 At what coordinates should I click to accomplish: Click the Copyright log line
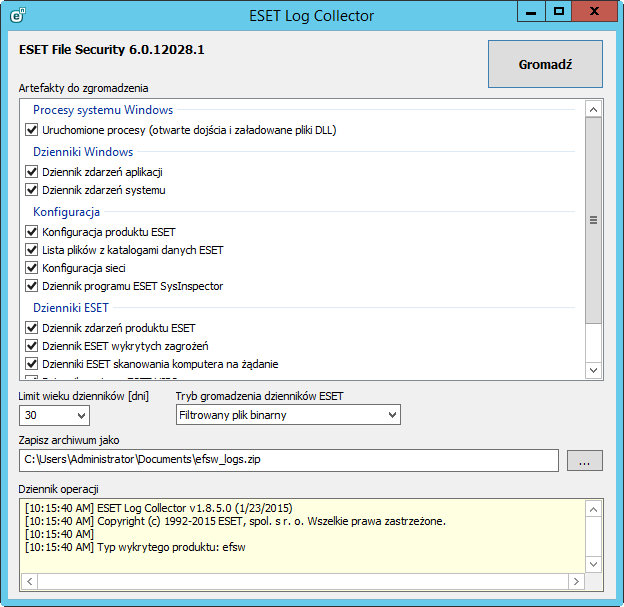[x=236, y=521]
